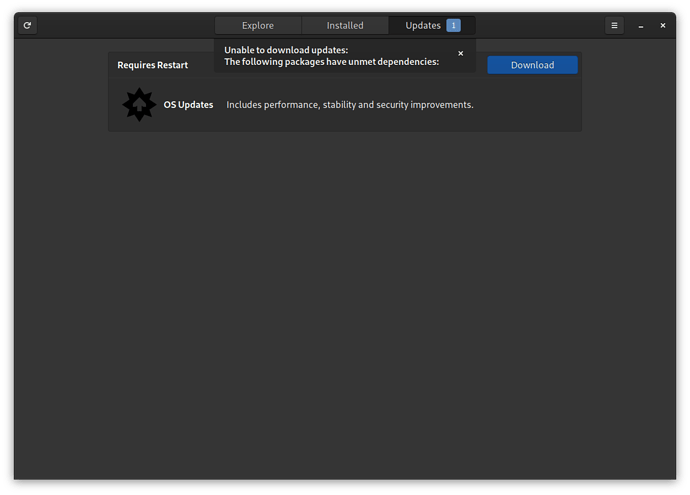Dismiss the unable to download notification

tap(460, 53)
